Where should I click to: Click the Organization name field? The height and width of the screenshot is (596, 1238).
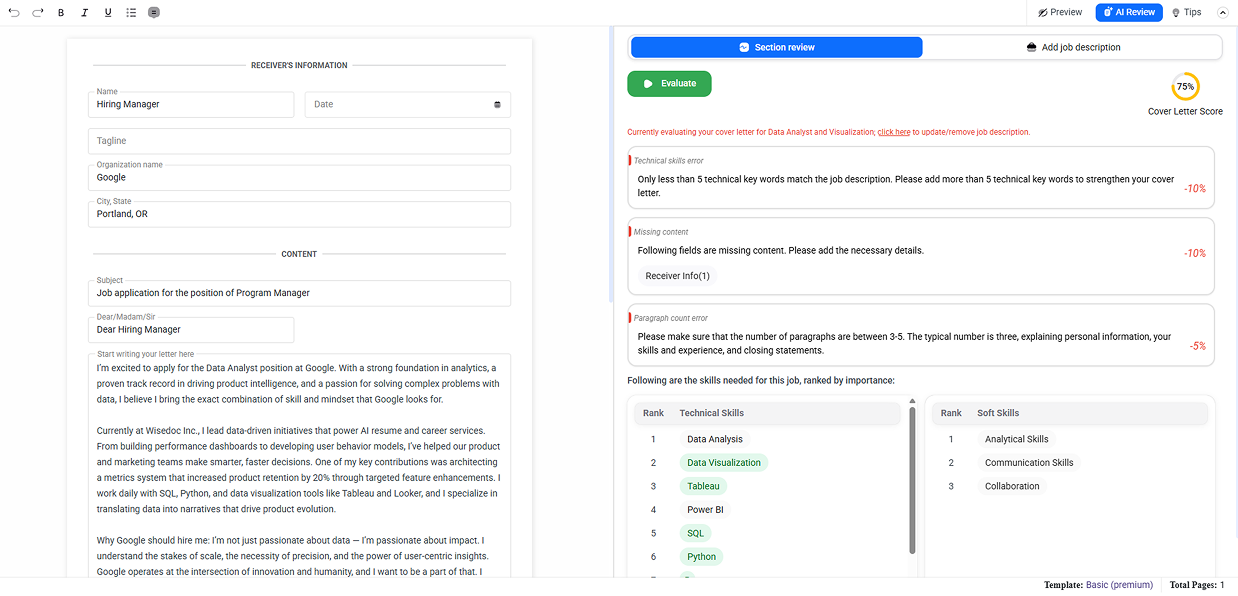tap(299, 177)
